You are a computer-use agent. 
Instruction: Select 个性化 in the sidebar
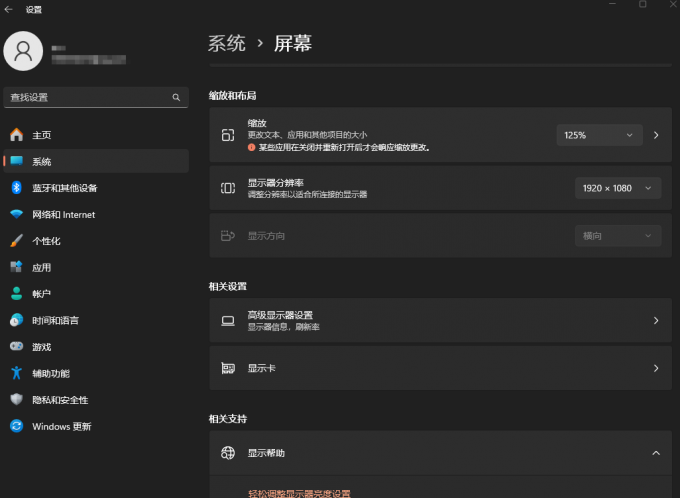96,240
